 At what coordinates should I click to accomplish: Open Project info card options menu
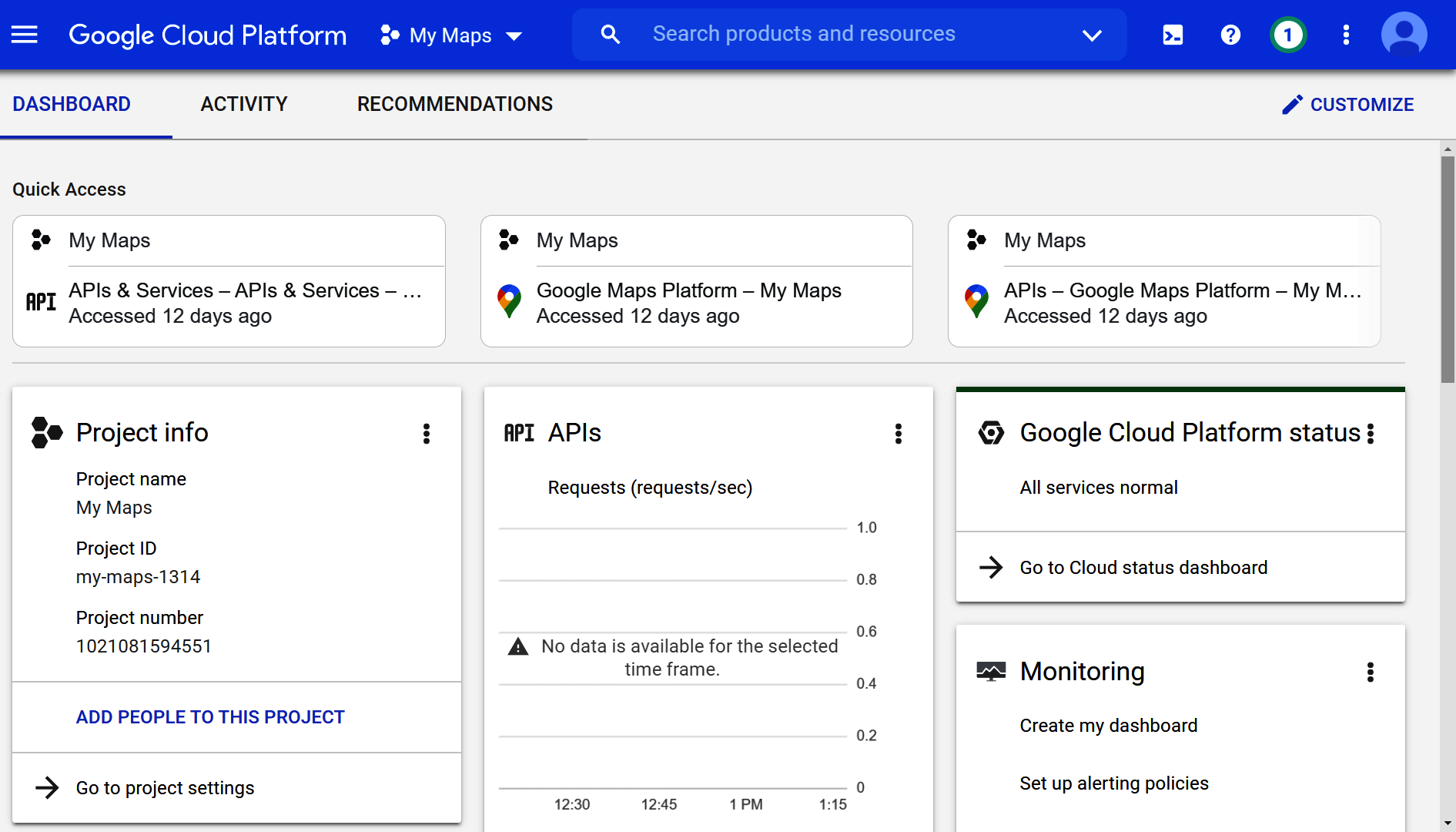click(427, 434)
